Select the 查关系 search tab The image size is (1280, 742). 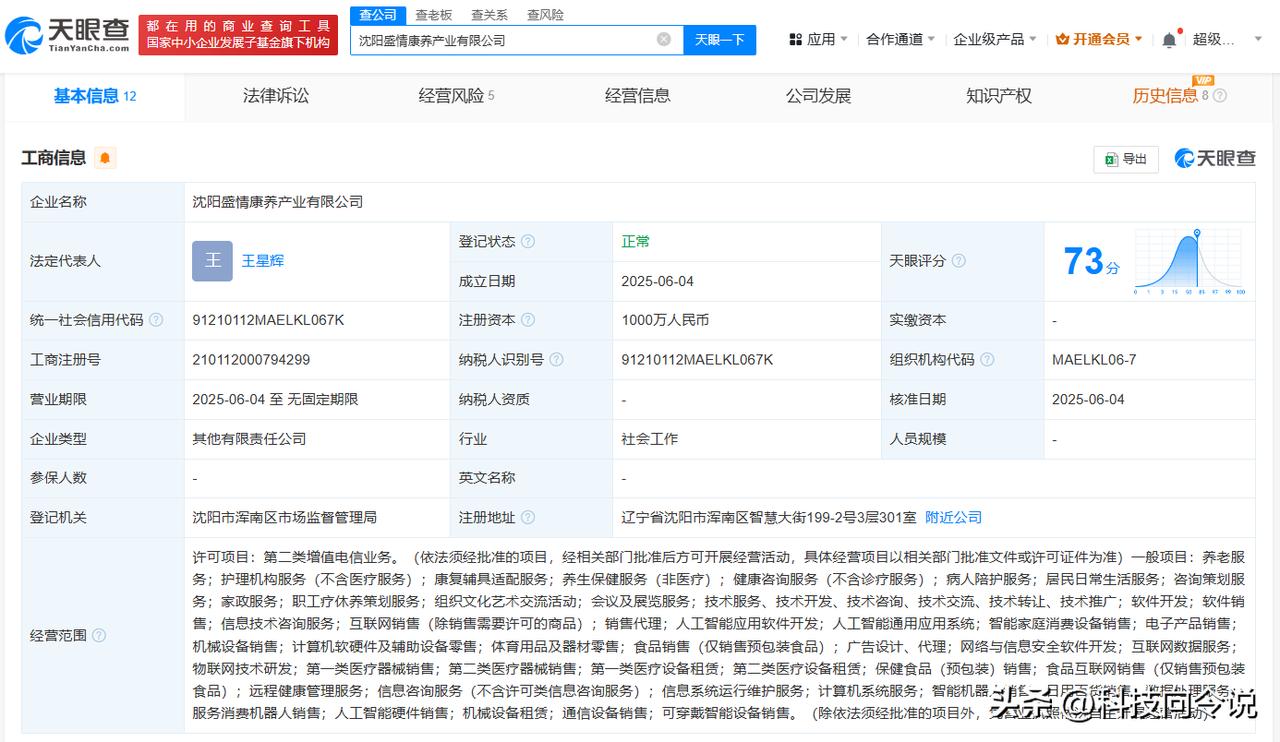(x=489, y=15)
